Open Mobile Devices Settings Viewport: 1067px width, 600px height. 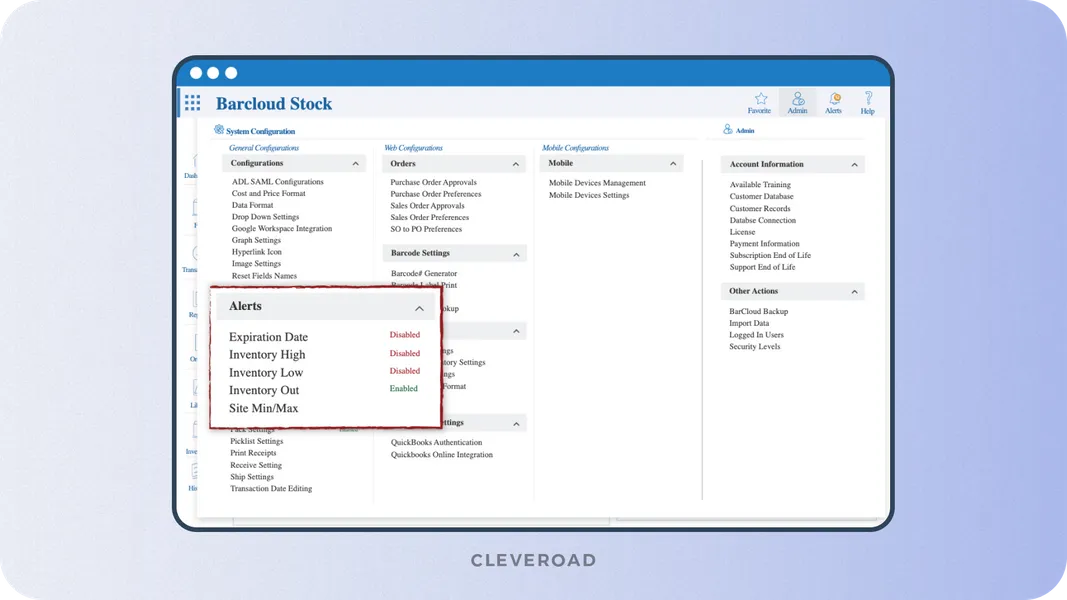coord(589,195)
